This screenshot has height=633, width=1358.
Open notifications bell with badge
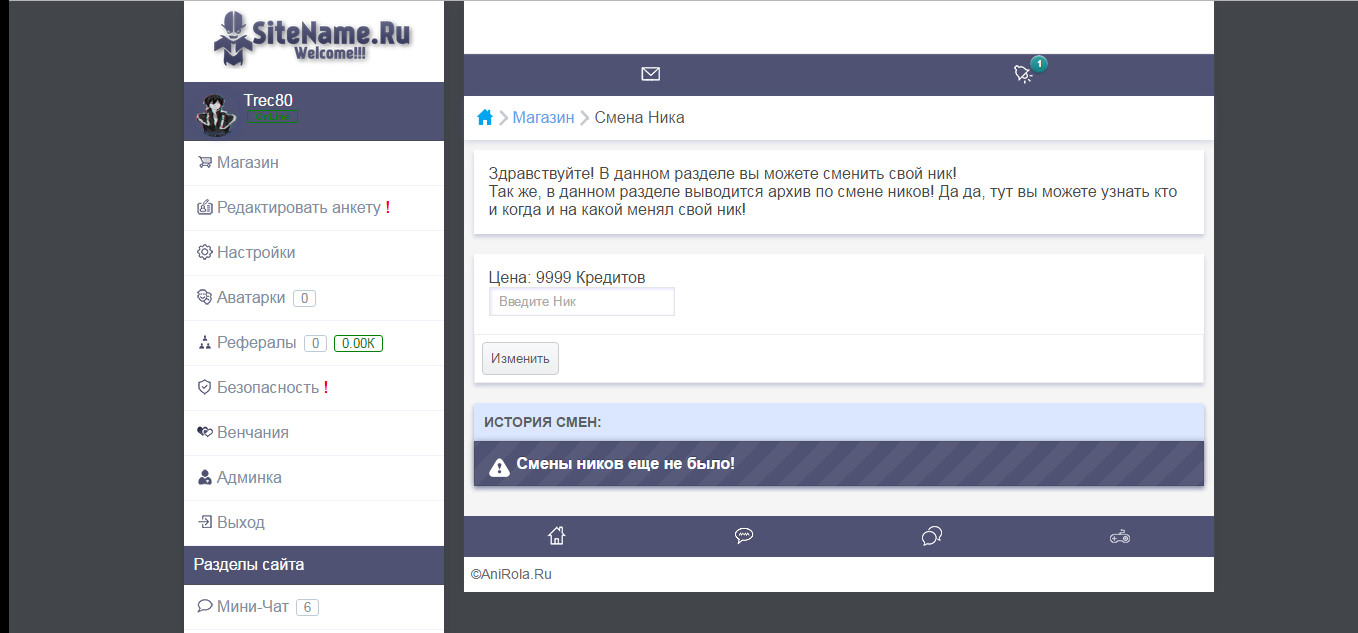point(1024,74)
